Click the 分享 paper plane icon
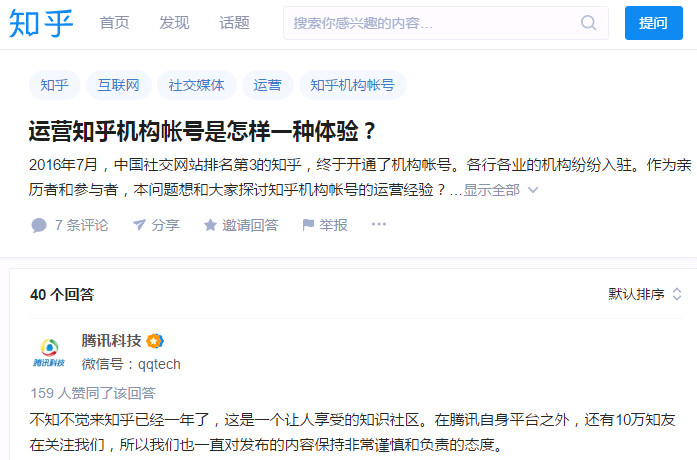The image size is (697, 460). pos(139,225)
